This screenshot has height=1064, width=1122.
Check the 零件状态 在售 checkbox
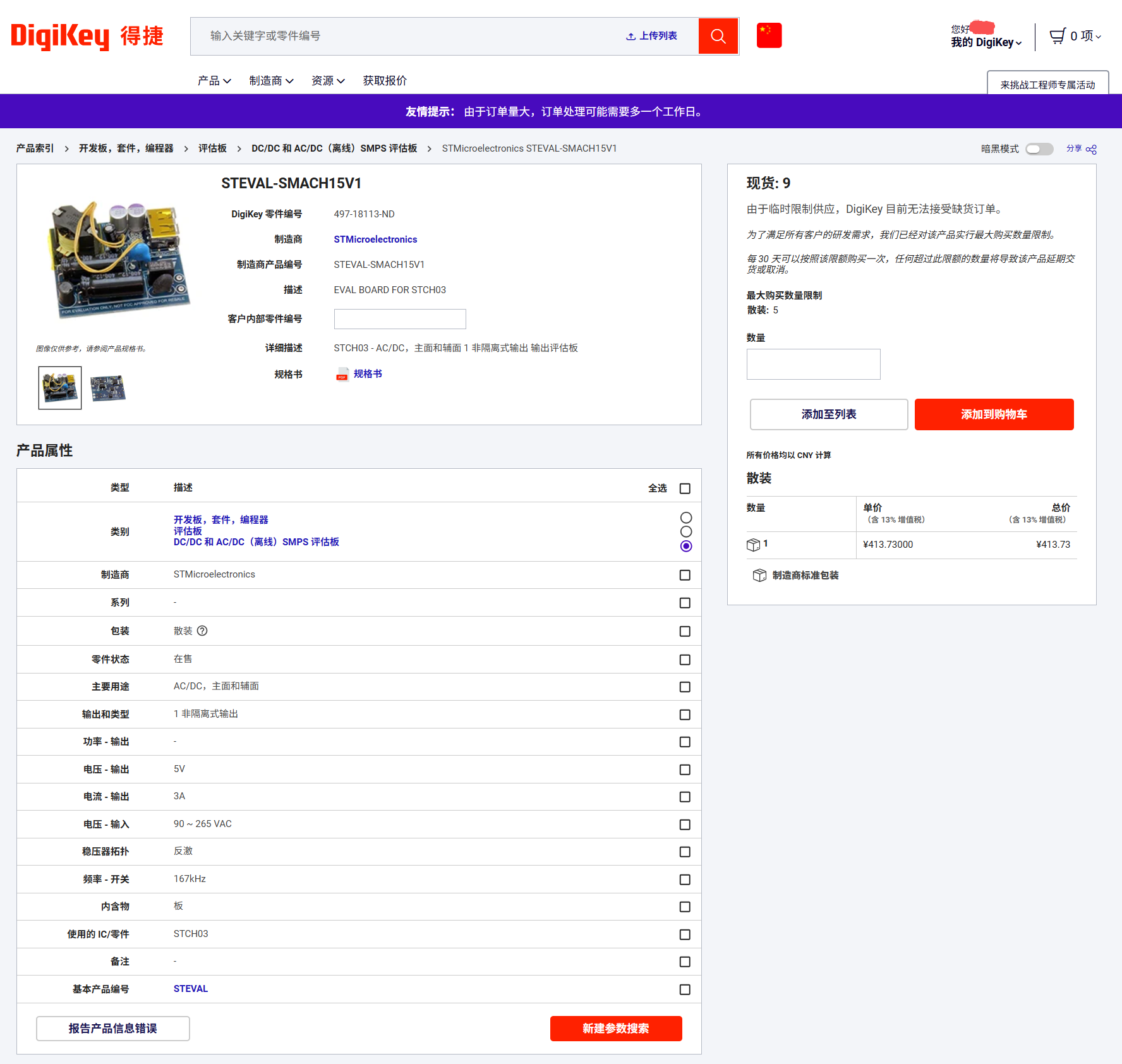coord(685,660)
